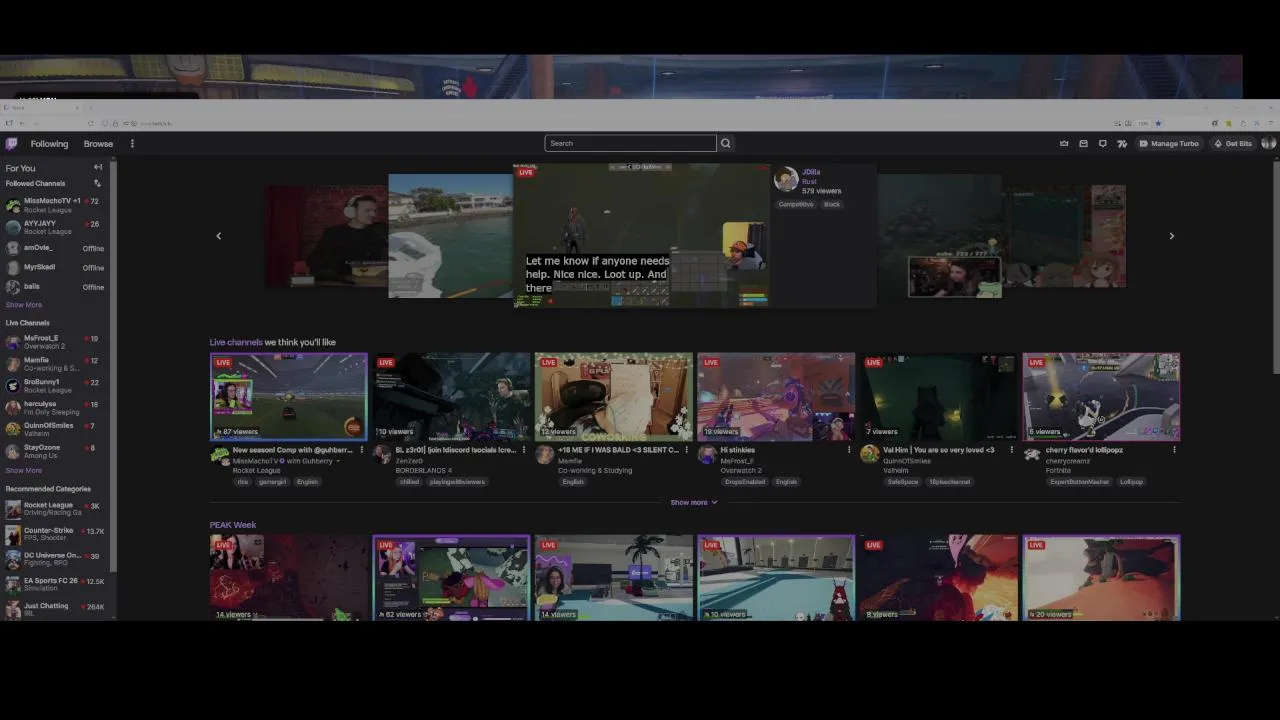Show more live channels in sidebar
This screenshot has width=1280, height=720.
24,470
